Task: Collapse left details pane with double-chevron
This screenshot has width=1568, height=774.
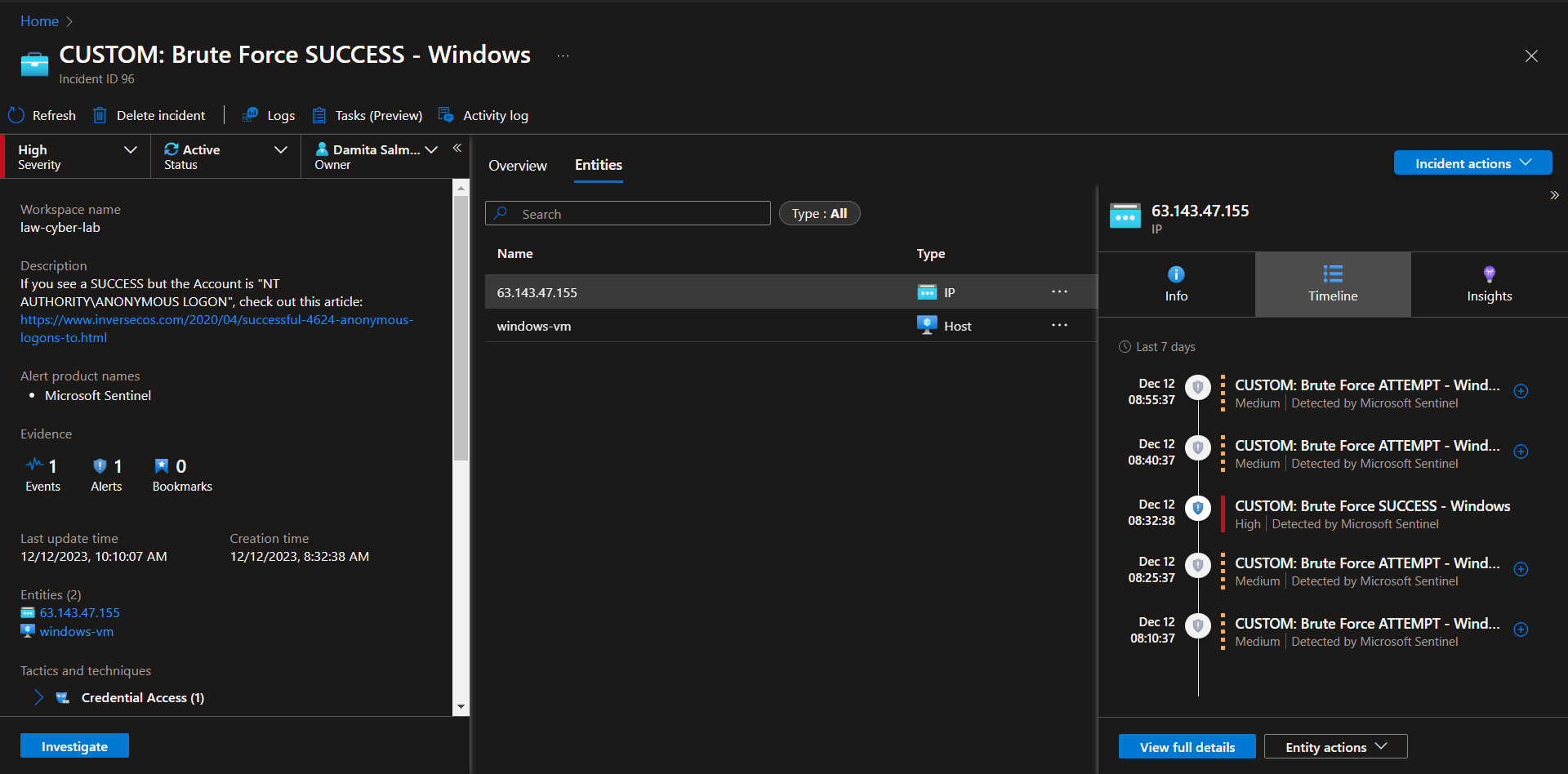Action: 457,148
